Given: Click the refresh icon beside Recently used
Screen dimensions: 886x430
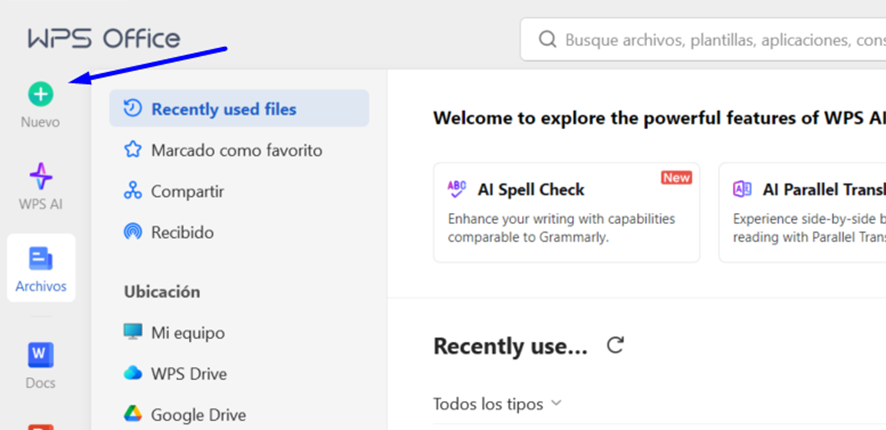Looking at the screenshot, I should pos(615,346).
